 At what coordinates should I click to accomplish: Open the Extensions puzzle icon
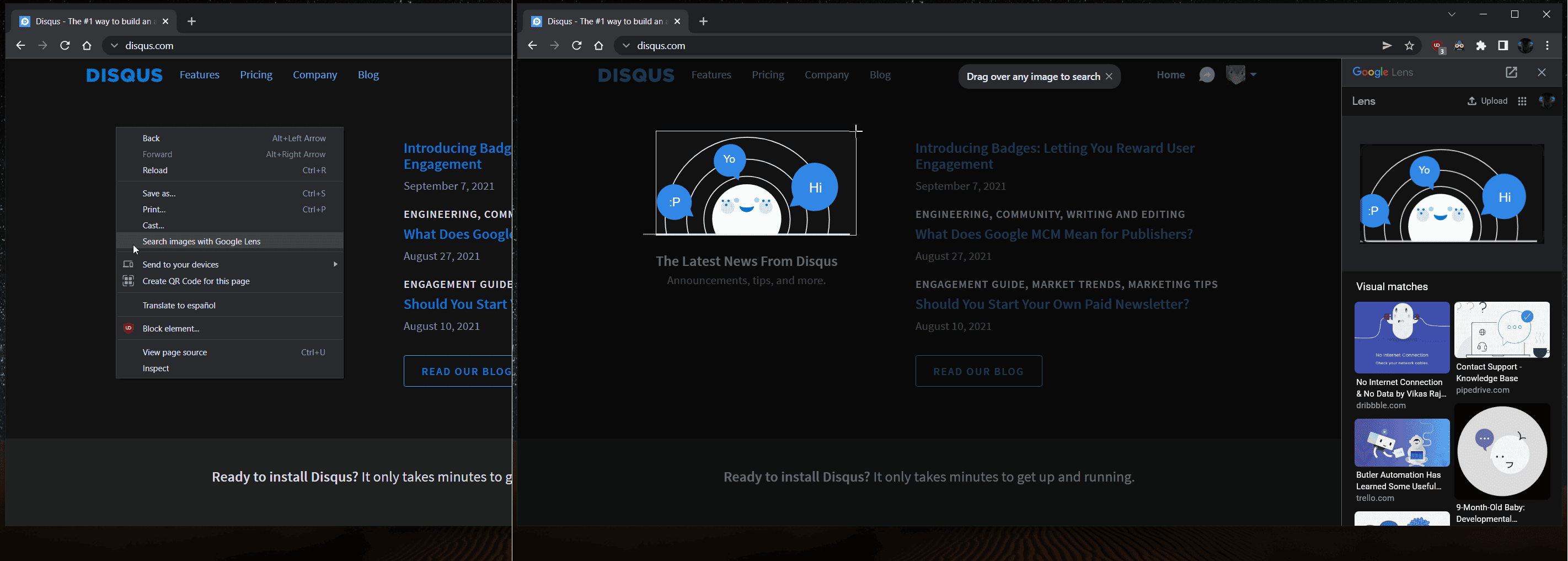(x=1481, y=46)
